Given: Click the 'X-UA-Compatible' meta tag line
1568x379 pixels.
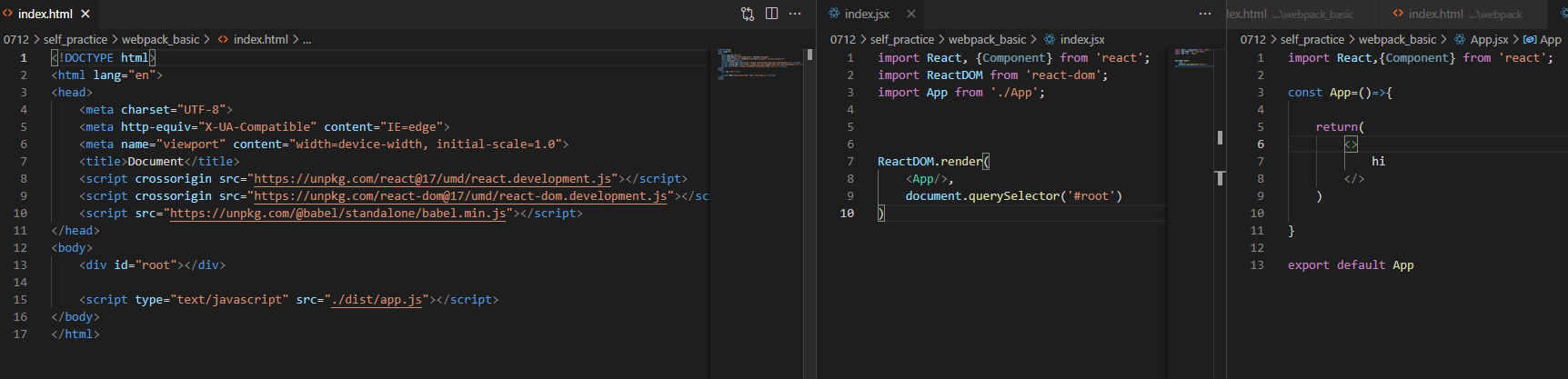Looking at the screenshot, I should pyautogui.click(x=265, y=127).
